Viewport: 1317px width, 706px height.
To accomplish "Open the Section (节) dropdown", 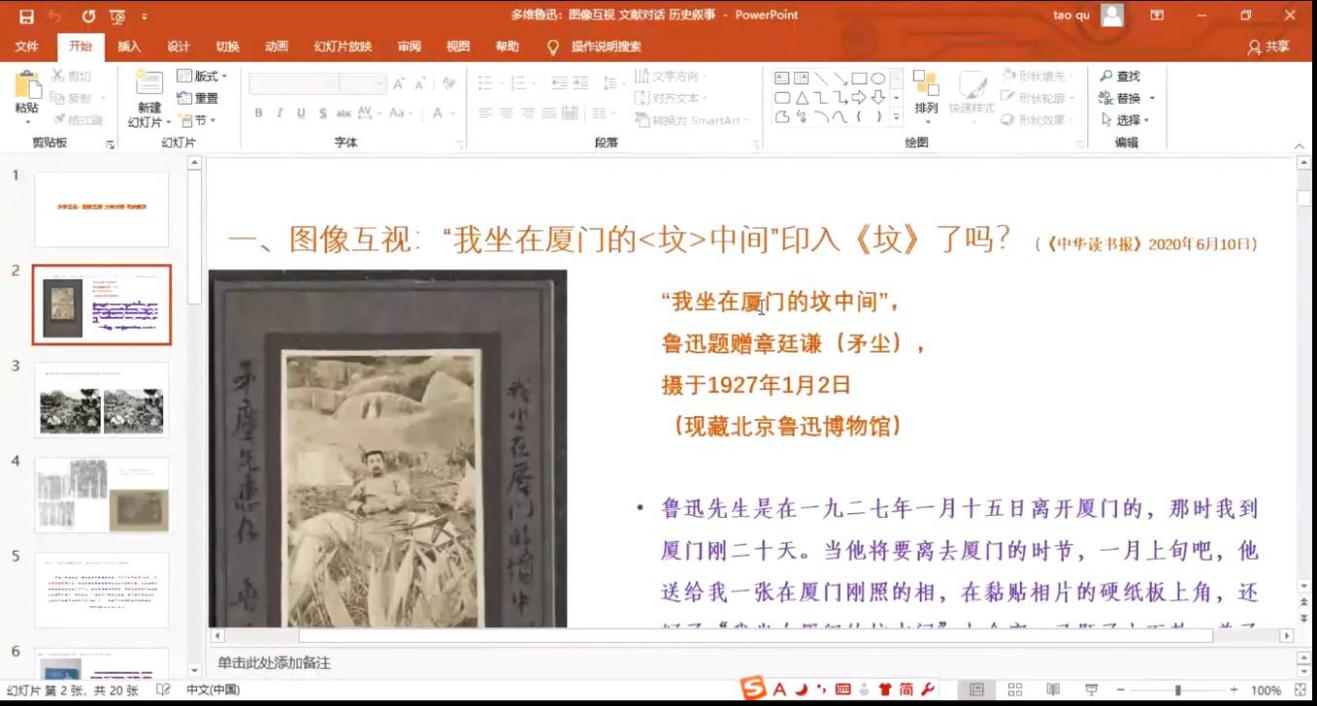I will 198,120.
